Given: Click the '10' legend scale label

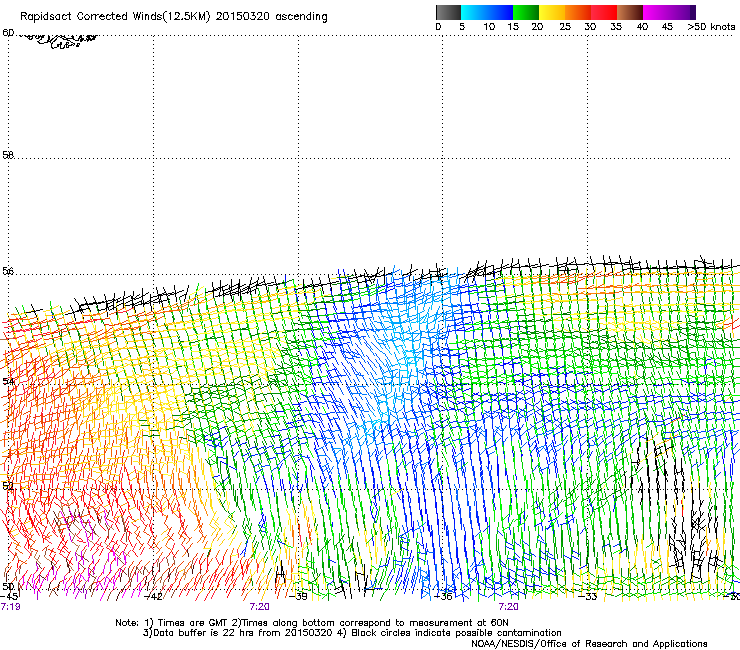Looking at the screenshot, I should [x=489, y=27].
